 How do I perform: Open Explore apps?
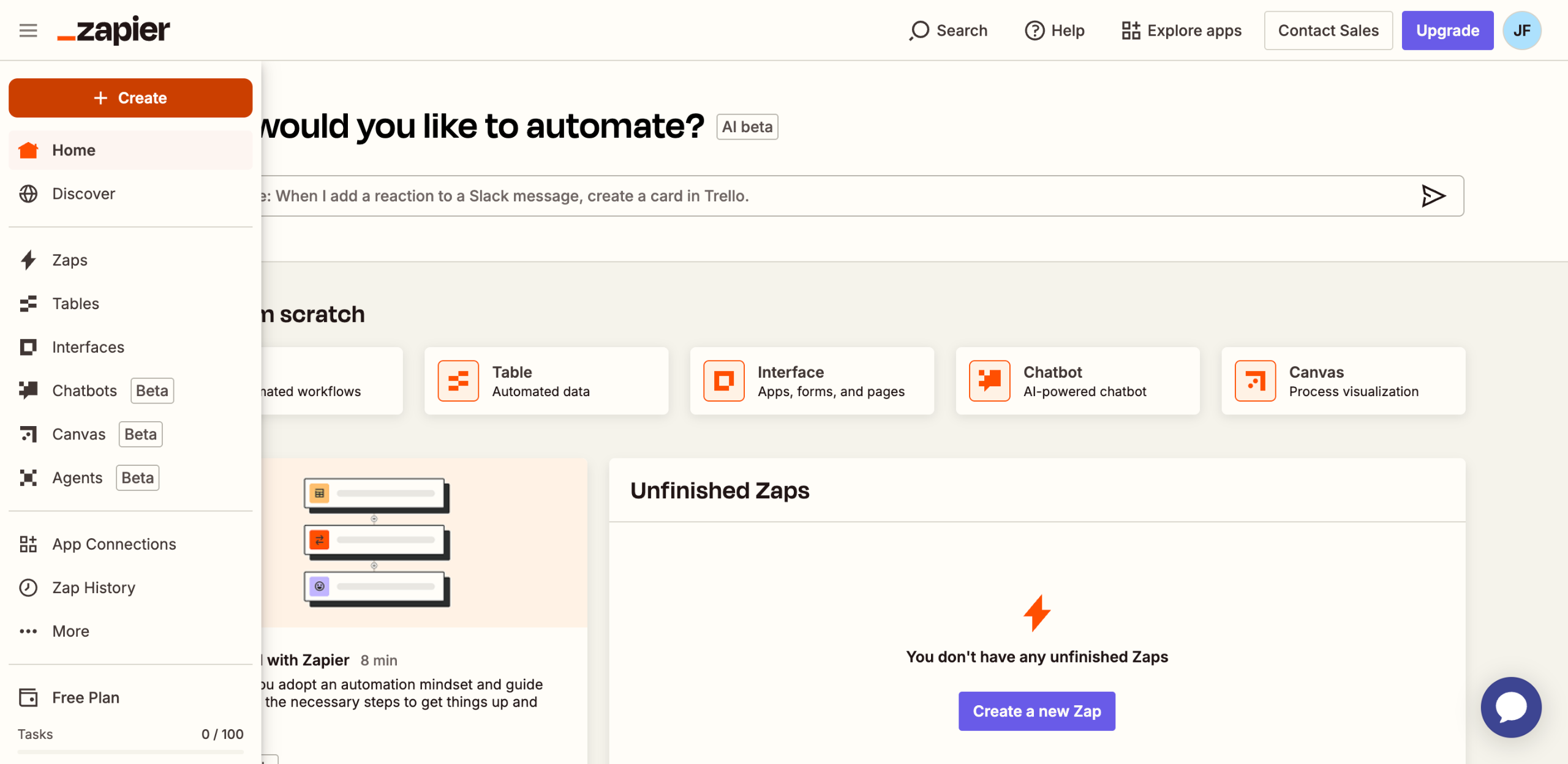(x=1182, y=30)
